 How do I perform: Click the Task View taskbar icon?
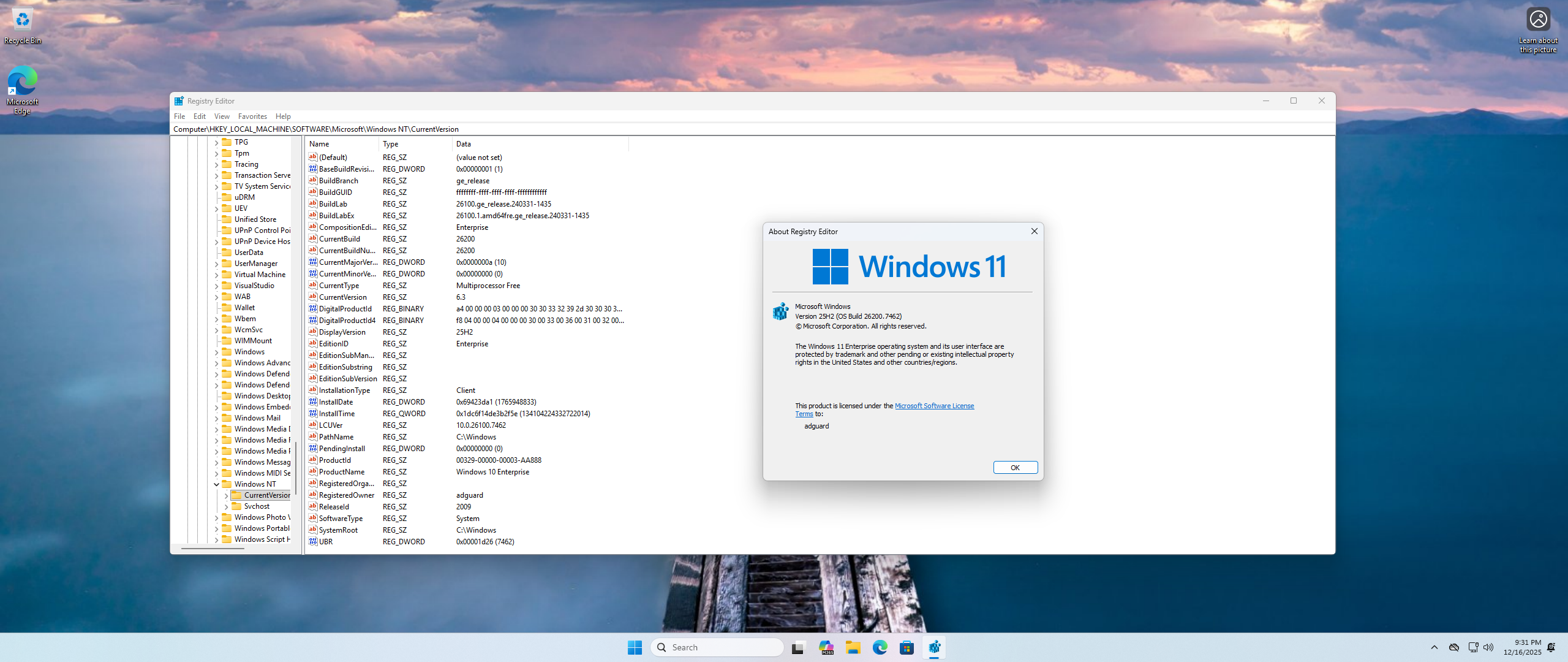coord(797,647)
